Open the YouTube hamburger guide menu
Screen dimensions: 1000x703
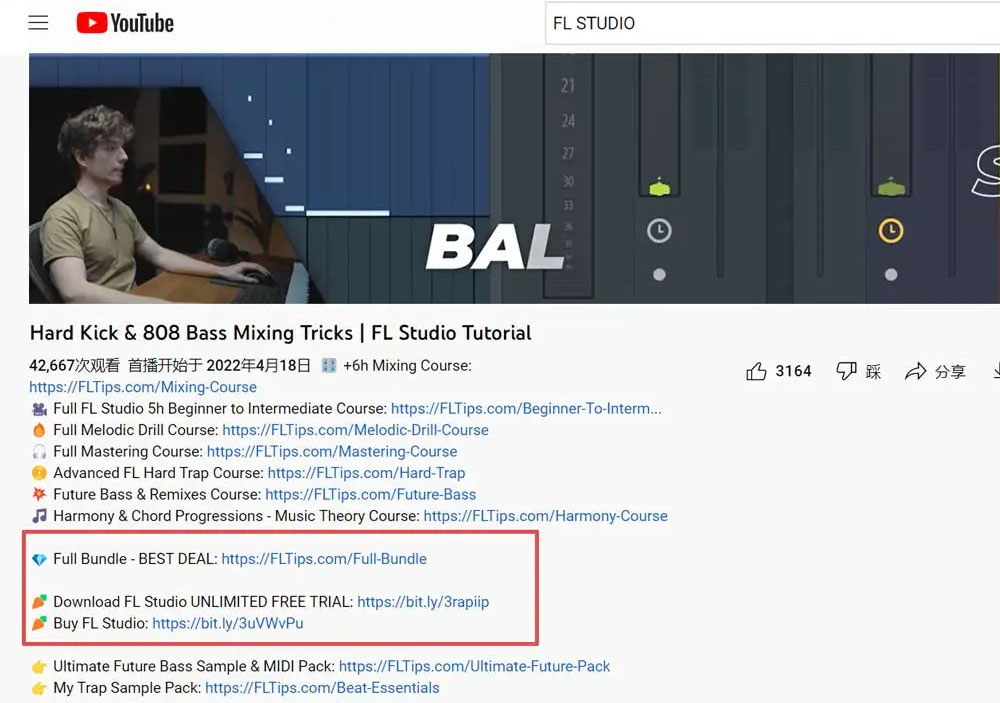click(x=38, y=23)
